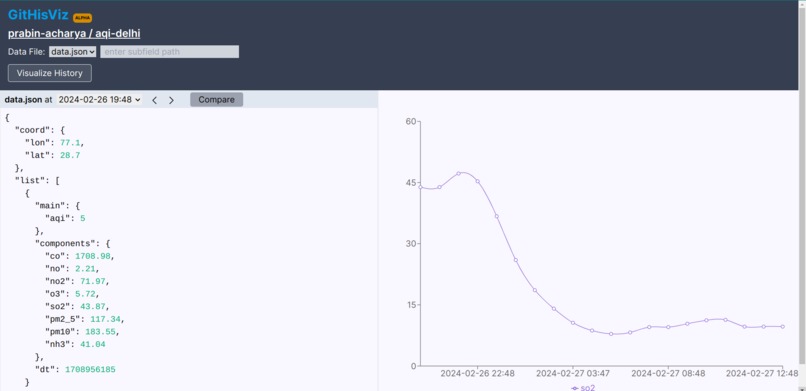The image size is (806, 391).
Task: Click the "o3" value 5.72
Action: pos(84,294)
